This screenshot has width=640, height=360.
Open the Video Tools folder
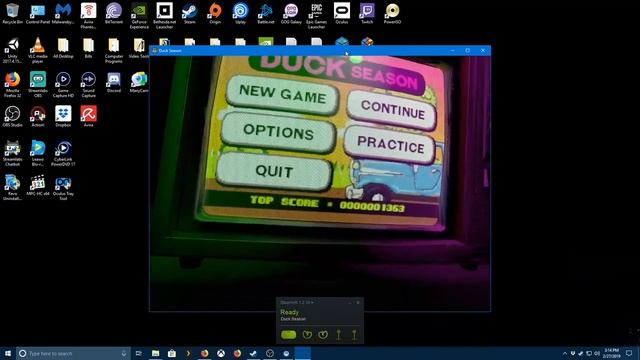coord(139,48)
